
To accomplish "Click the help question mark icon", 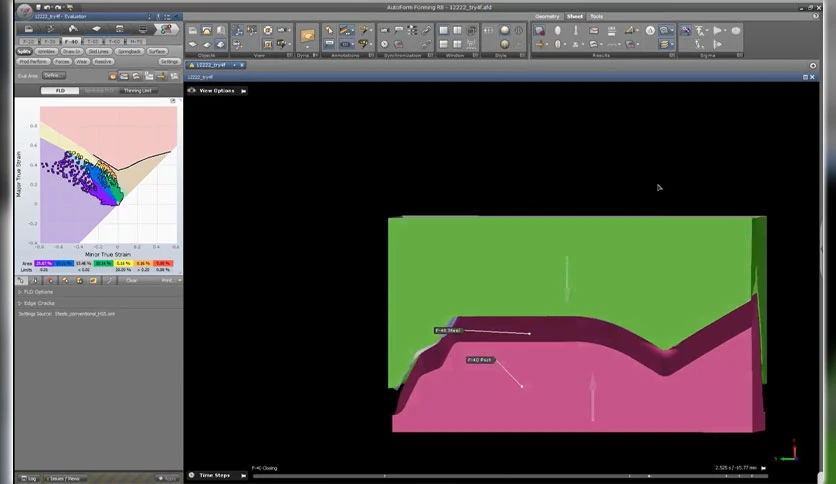I will pos(816,16).
